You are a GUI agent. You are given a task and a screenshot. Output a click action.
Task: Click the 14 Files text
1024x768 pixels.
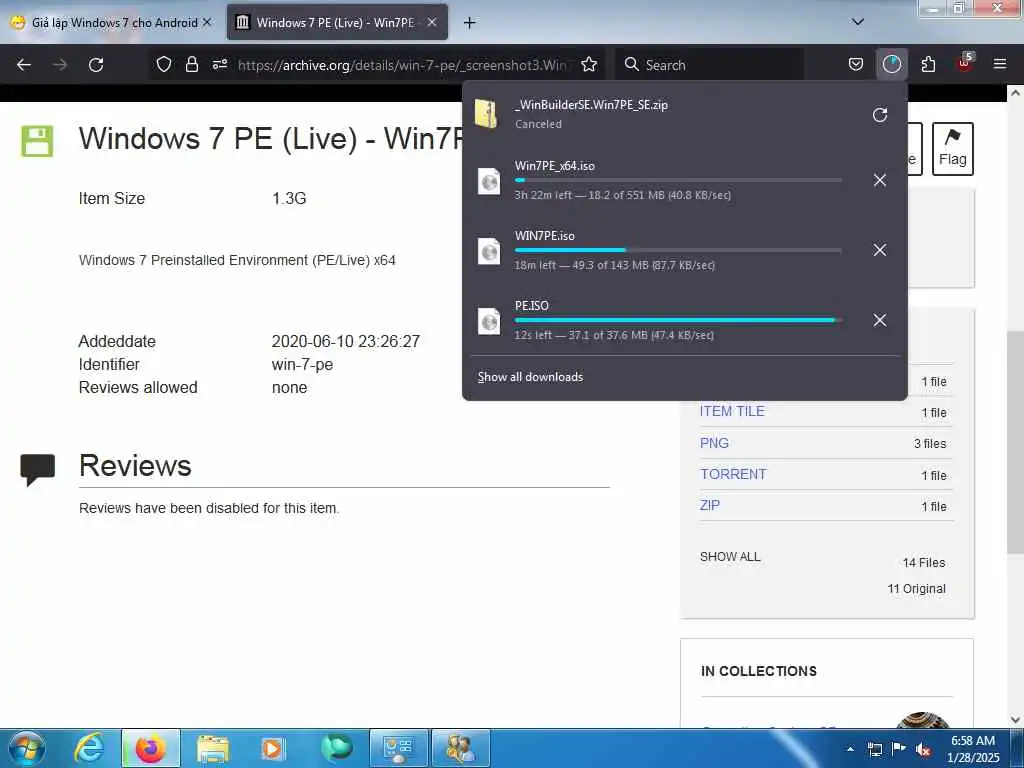click(x=923, y=562)
